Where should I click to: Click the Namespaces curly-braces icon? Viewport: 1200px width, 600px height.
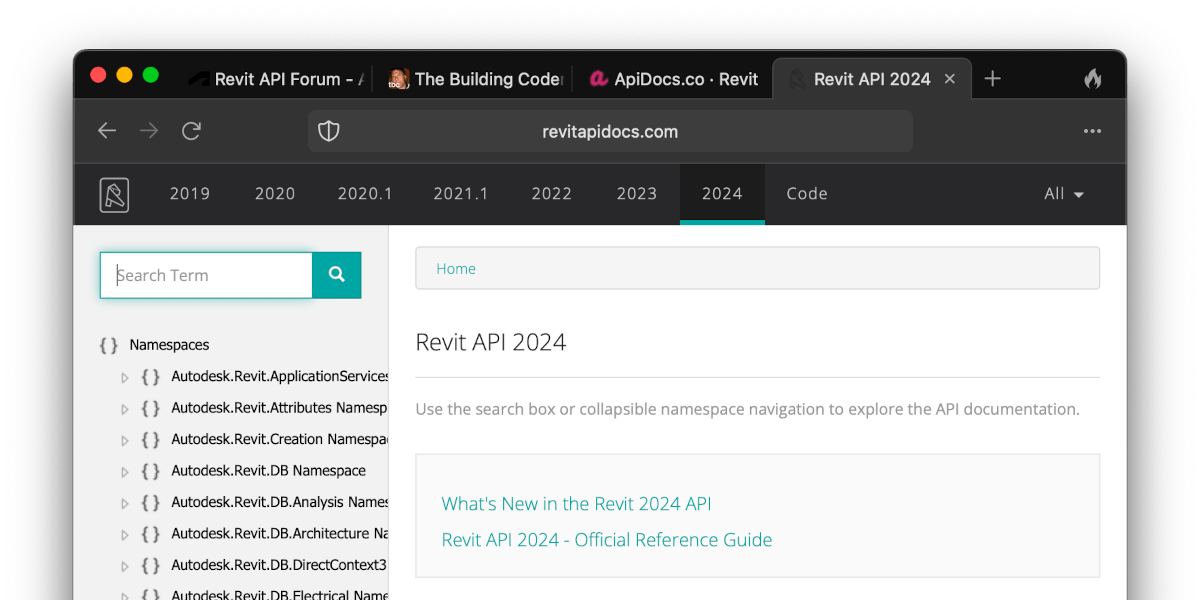coord(109,344)
